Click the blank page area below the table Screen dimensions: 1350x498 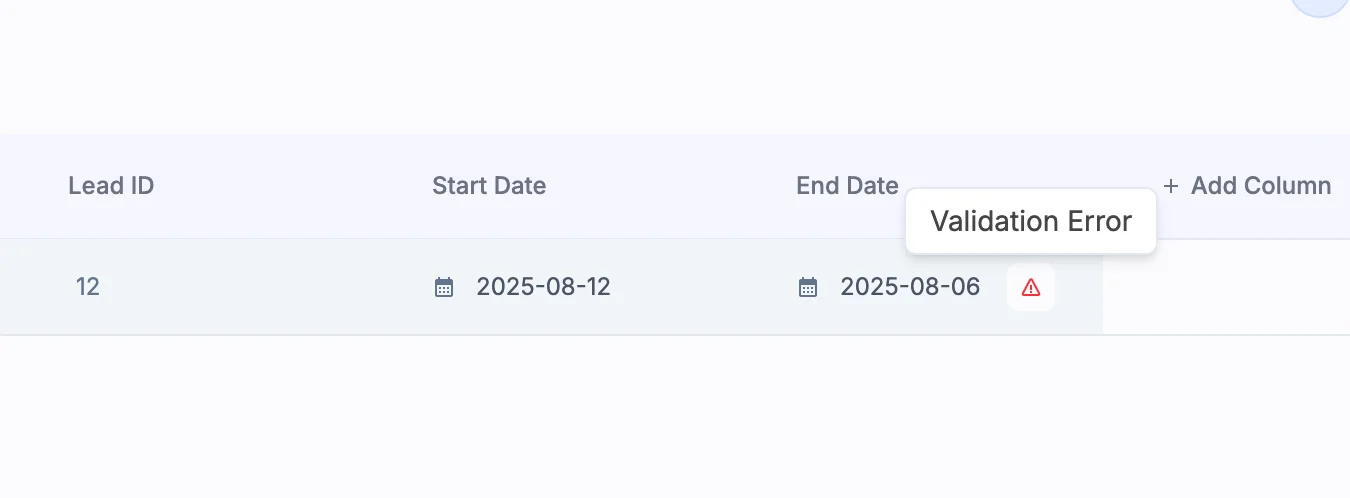coord(675,420)
